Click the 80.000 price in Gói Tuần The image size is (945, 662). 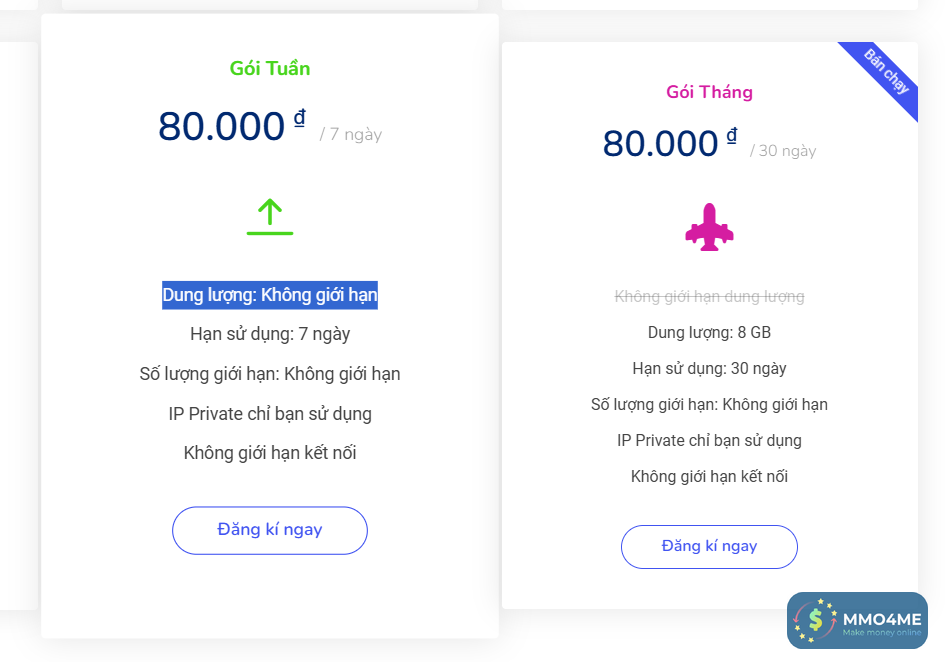pos(222,127)
